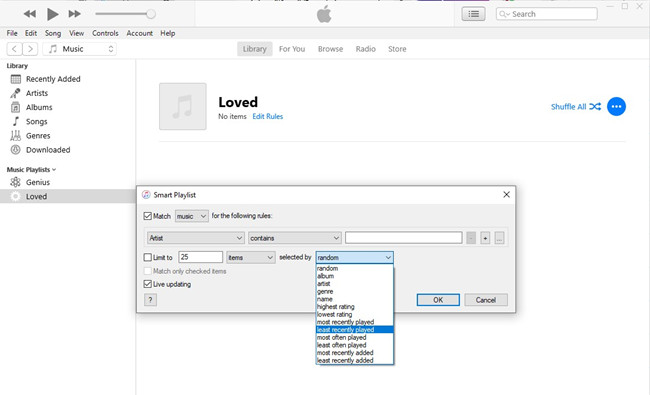The image size is (650, 395).
Task: Switch to the Radio tab
Action: tap(366, 49)
